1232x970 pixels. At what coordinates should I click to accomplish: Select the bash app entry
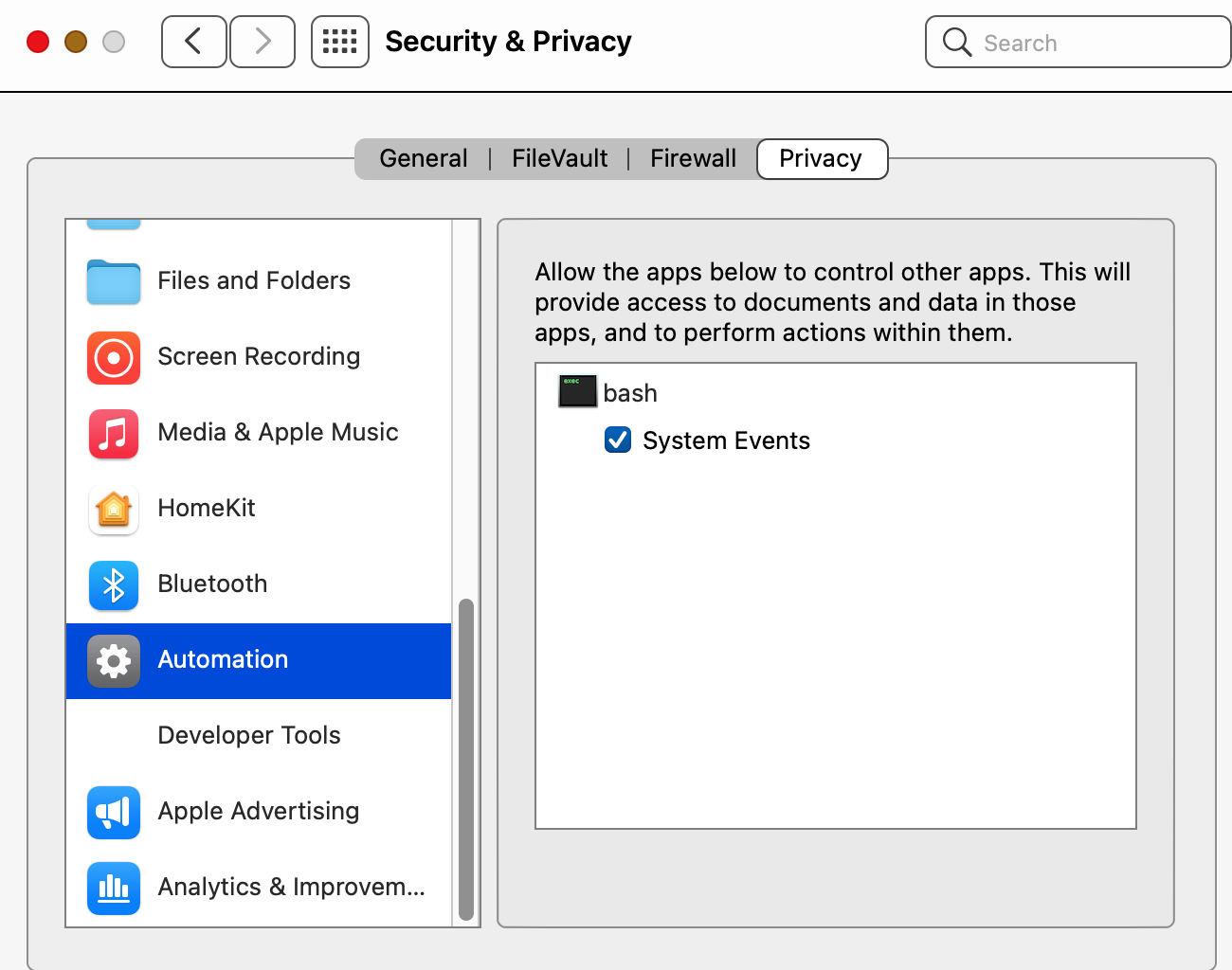coord(630,392)
